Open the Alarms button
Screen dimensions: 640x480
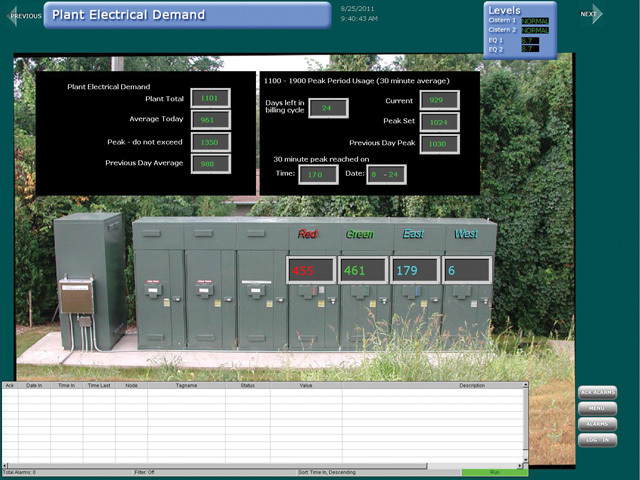pos(597,424)
